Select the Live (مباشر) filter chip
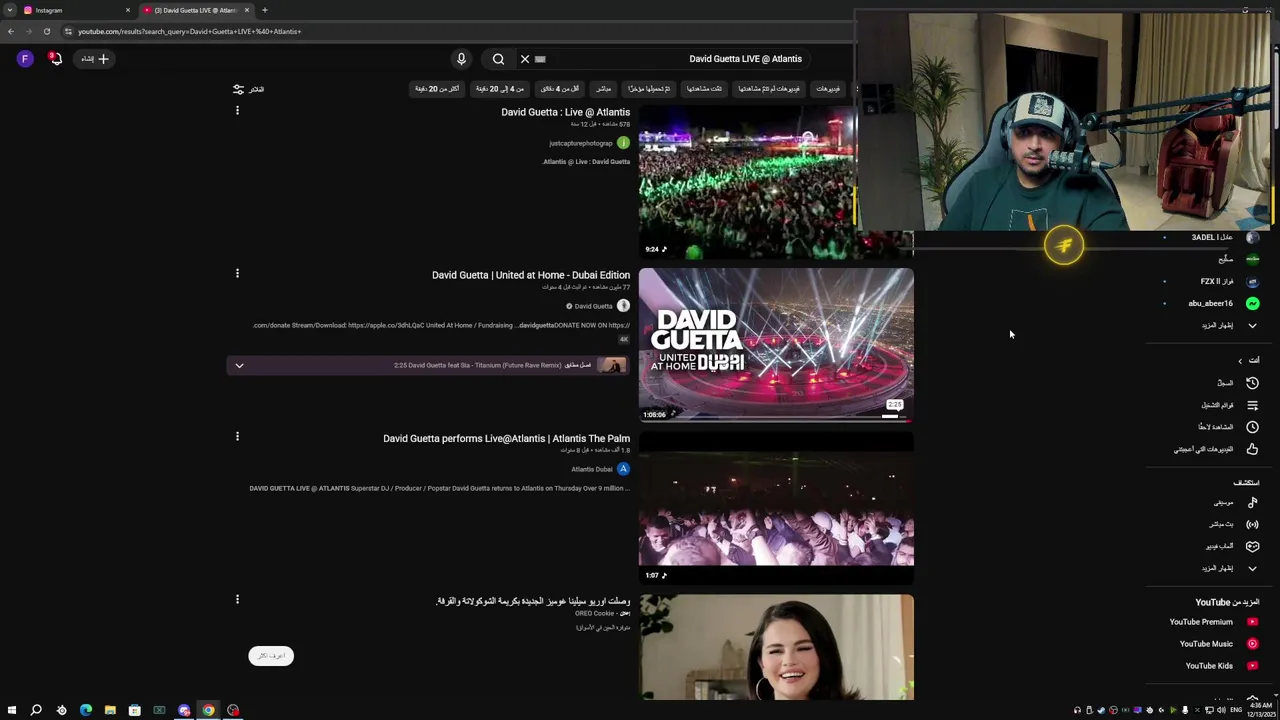 click(603, 89)
